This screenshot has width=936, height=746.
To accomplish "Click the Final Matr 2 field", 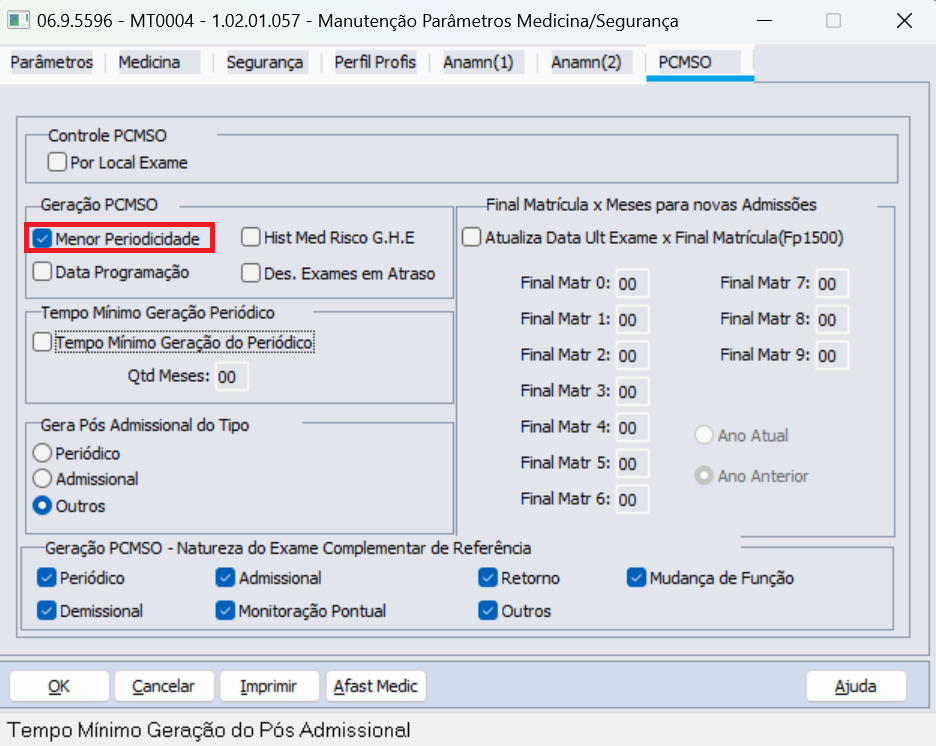I will click(x=632, y=355).
